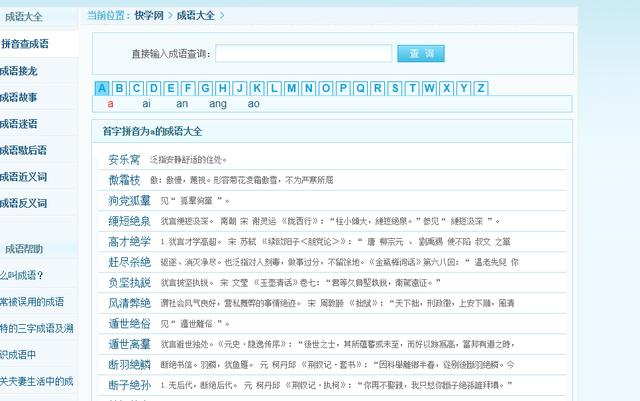This screenshot has width=640, height=401.
Task: Open the idiom 负坚执锐
Action: pos(129,283)
